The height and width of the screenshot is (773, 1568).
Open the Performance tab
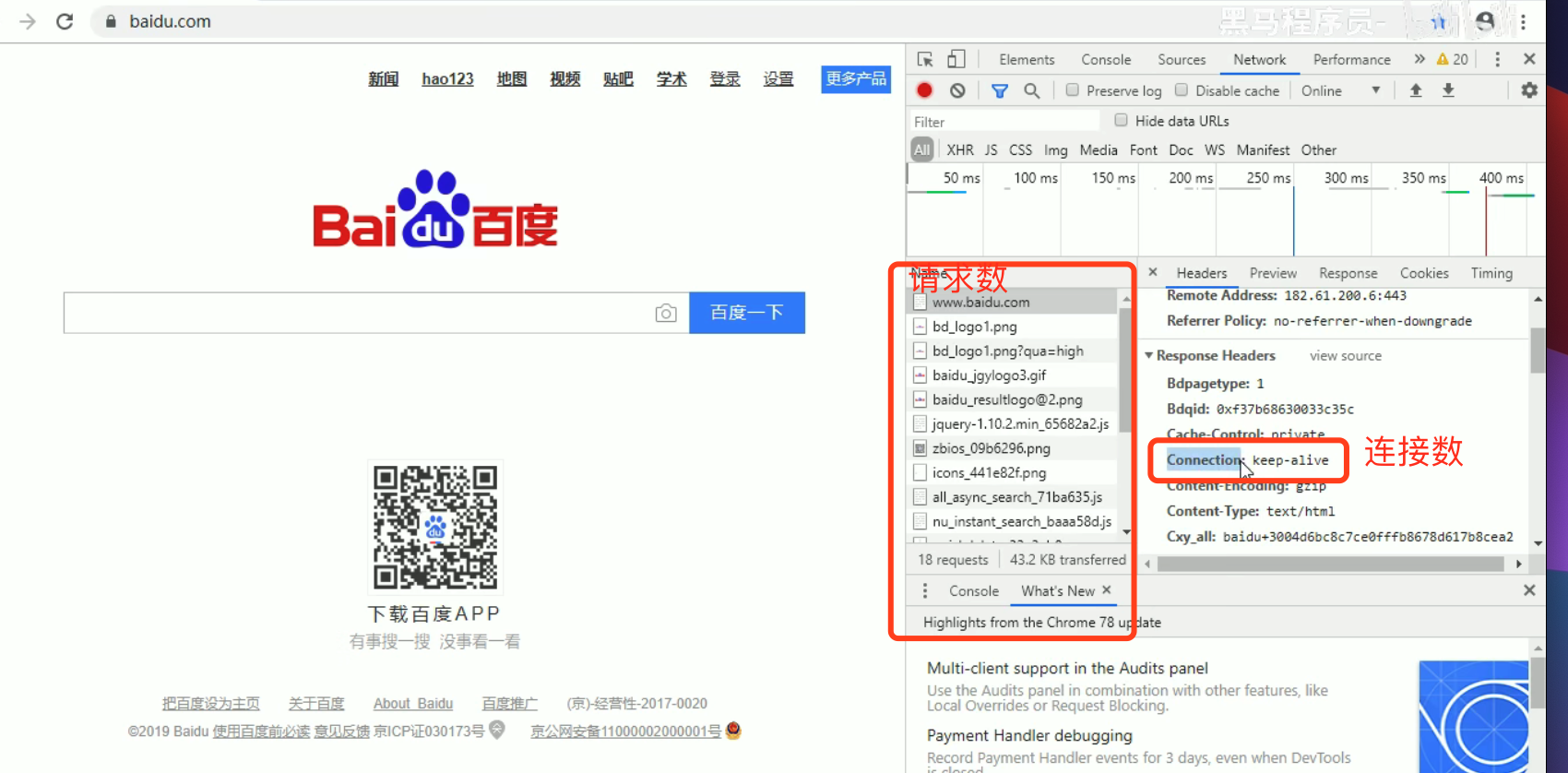(1351, 59)
